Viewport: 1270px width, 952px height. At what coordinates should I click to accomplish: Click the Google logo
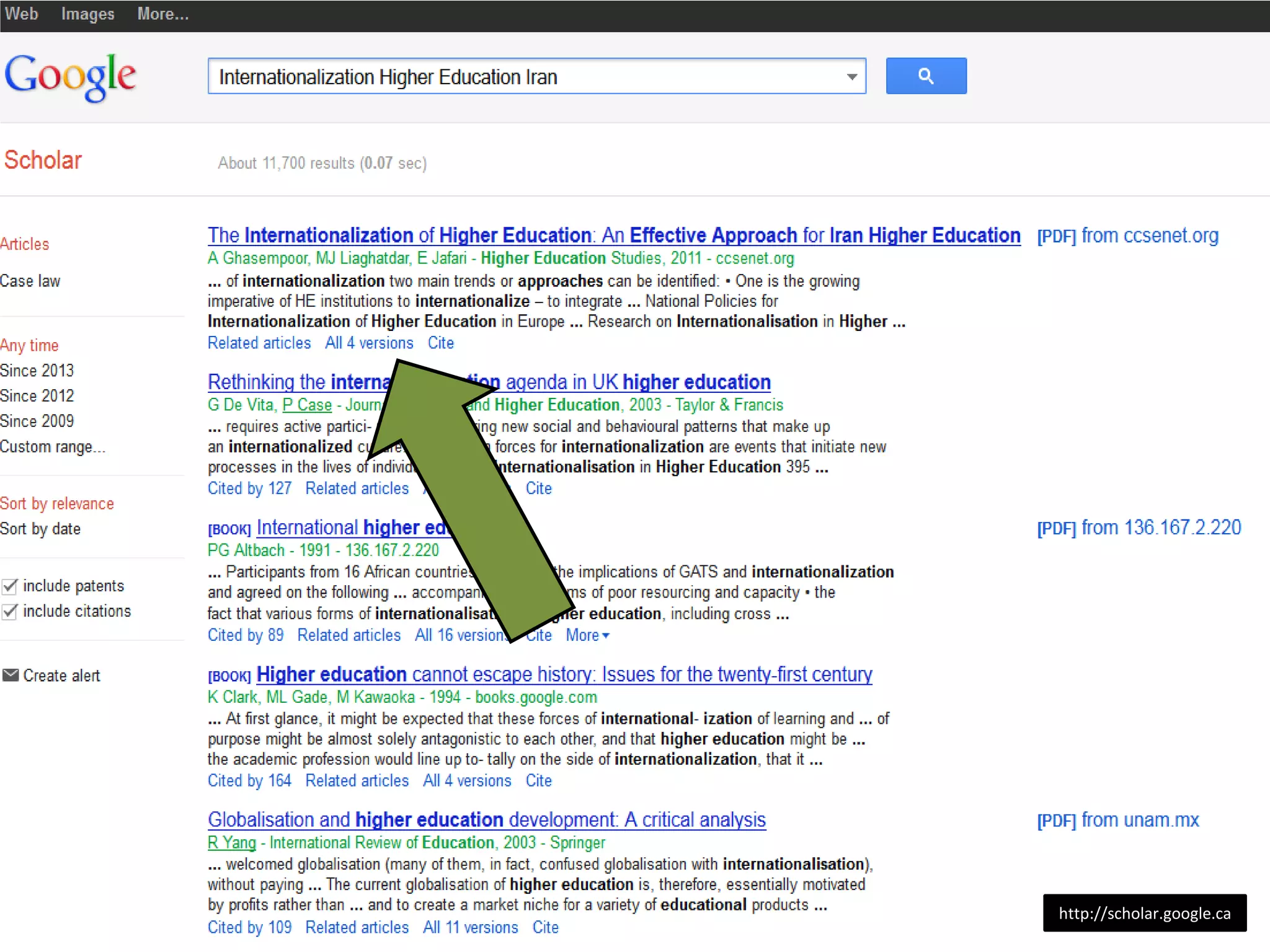[x=70, y=77]
